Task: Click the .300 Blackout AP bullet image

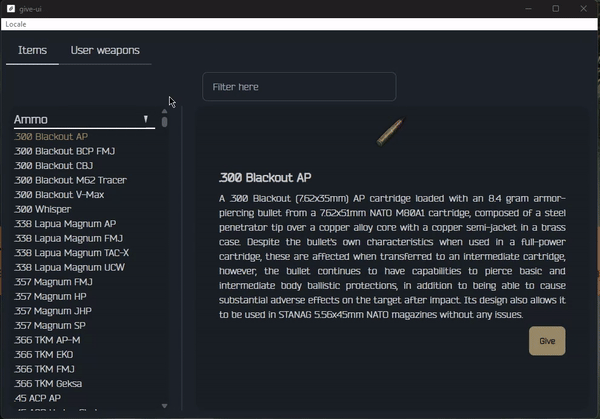Action: coord(391,132)
